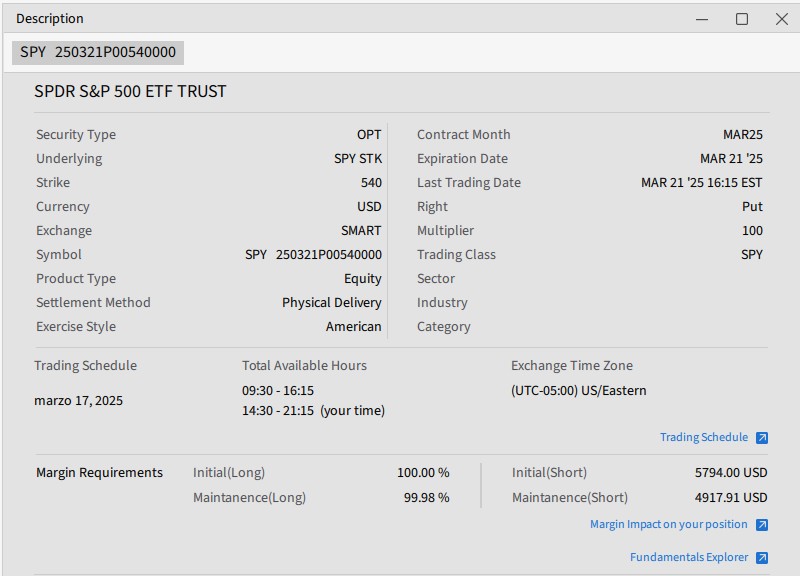Open Margin Impact on your position link
The height and width of the screenshot is (576, 800).
(x=668, y=525)
